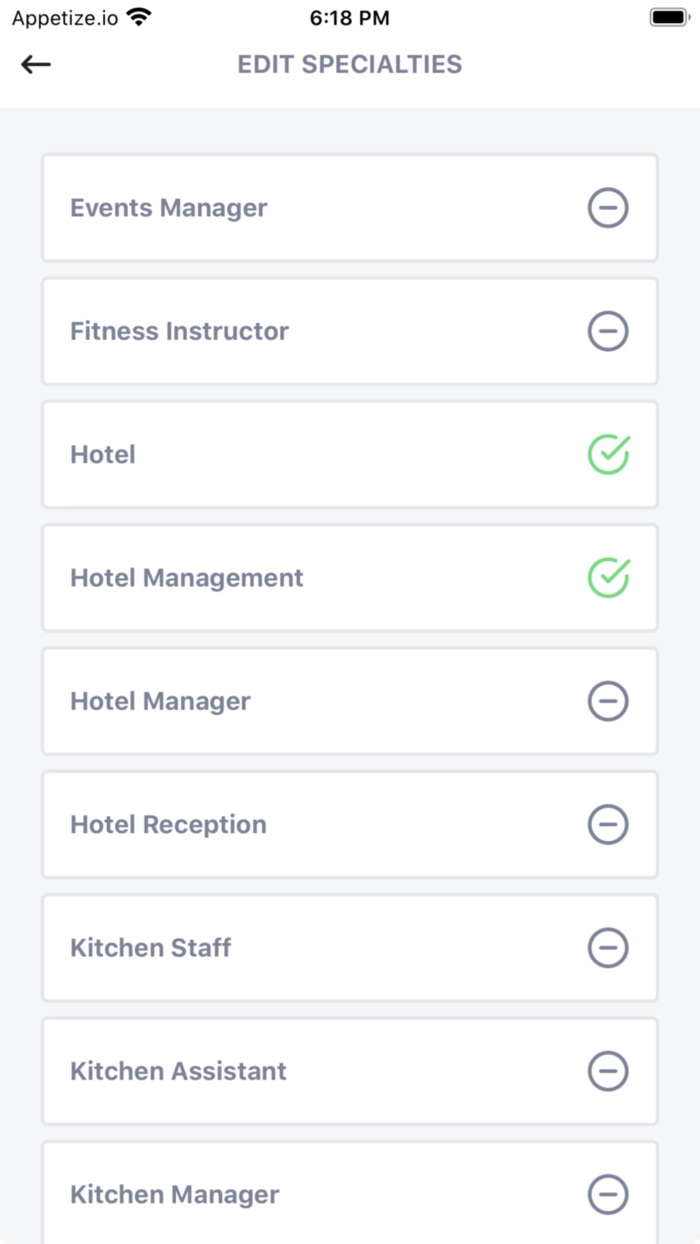Viewport: 700px width, 1244px height.
Task: Click the minus icon for Kitchen Staff
Action: coord(608,948)
